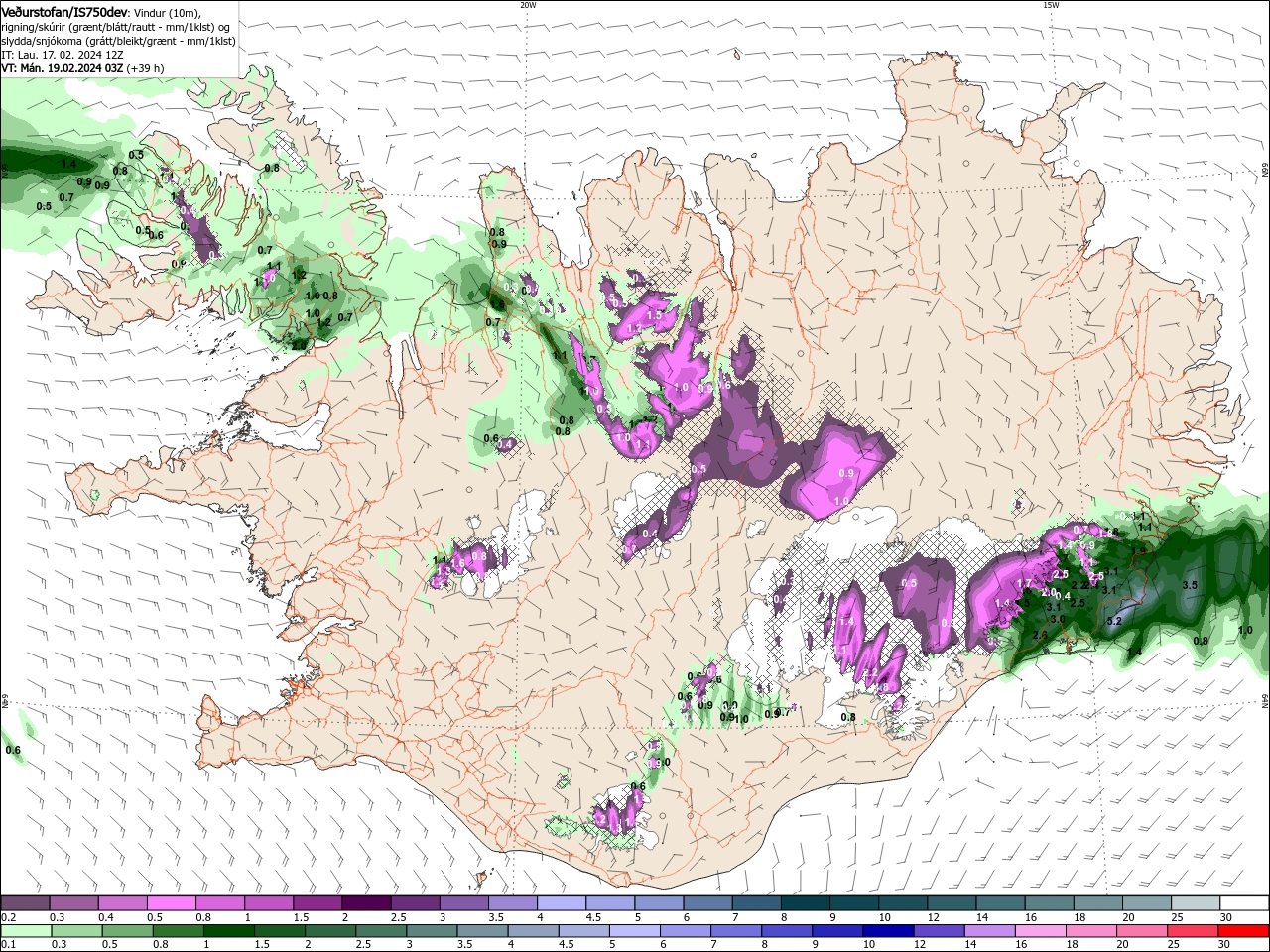
Task: Pick the dark green rain swatch labeled 1
Action: pyautogui.click(x=228, y=931)
